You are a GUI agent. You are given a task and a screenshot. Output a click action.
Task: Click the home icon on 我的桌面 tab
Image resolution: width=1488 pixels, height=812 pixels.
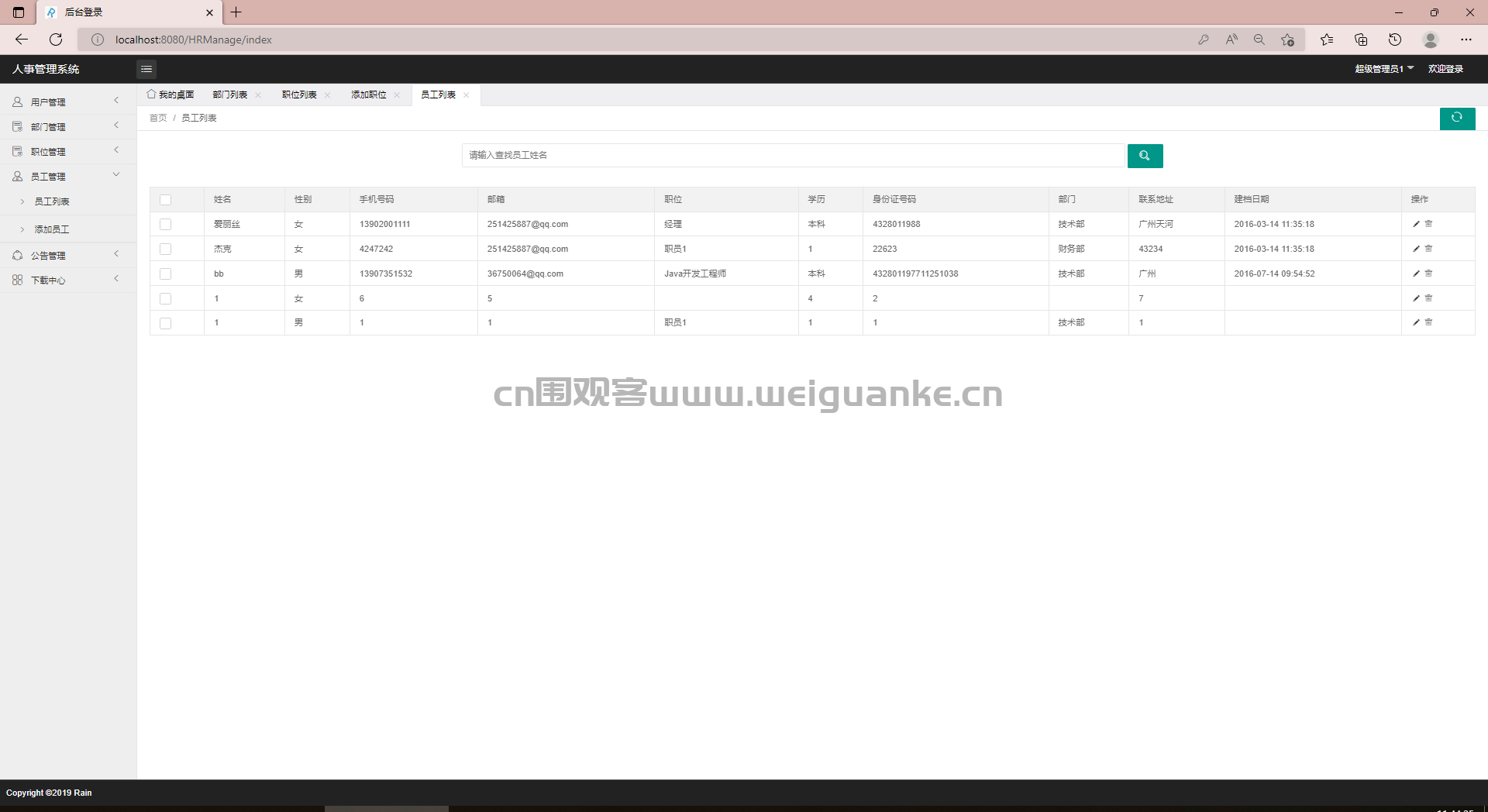(151, 94)
